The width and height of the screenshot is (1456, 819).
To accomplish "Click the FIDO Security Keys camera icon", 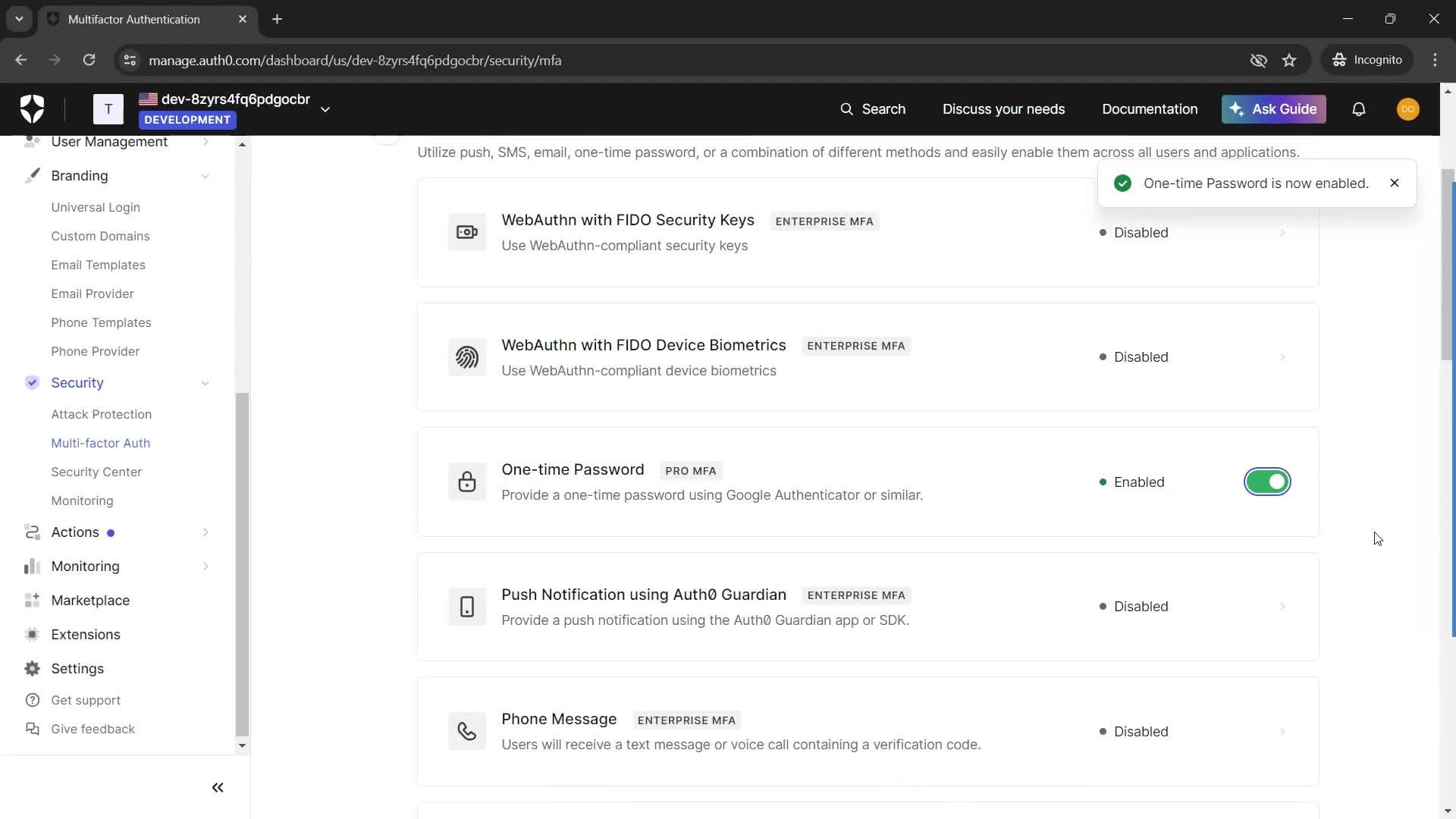I will click(466, 232).
